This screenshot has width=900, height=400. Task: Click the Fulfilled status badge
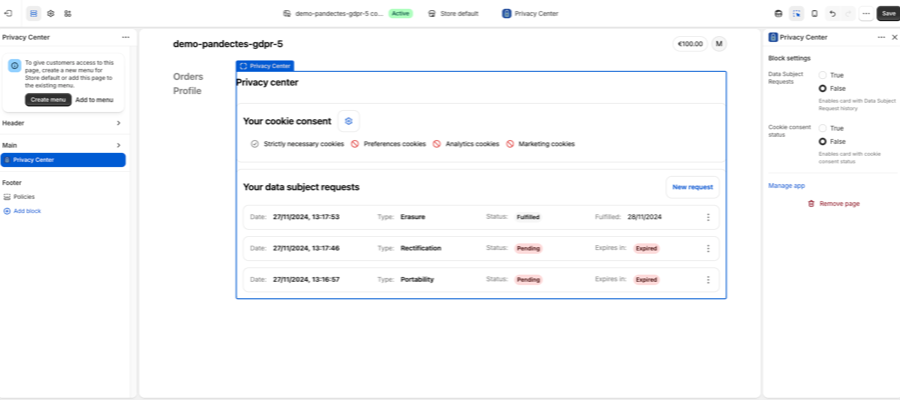528,218
